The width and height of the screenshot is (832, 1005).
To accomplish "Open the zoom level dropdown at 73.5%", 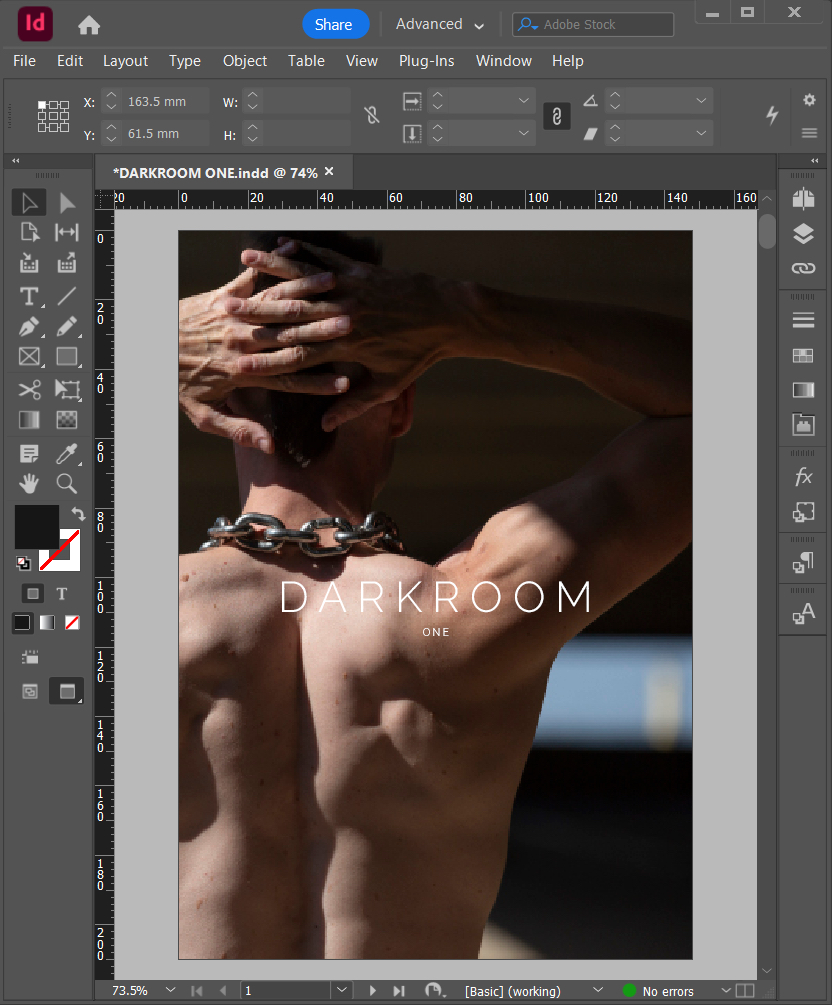I will (x=171, y=990).
